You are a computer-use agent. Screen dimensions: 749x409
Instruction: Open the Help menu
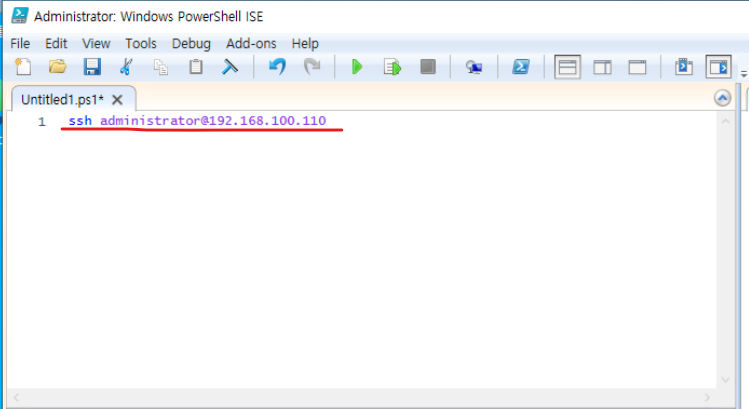click(x=305, y=43)
